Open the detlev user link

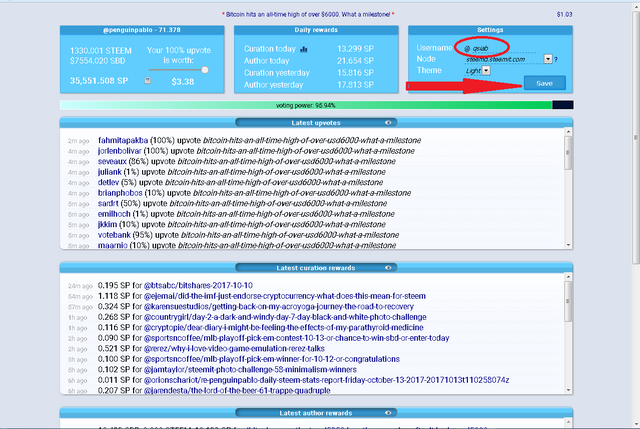109,182
